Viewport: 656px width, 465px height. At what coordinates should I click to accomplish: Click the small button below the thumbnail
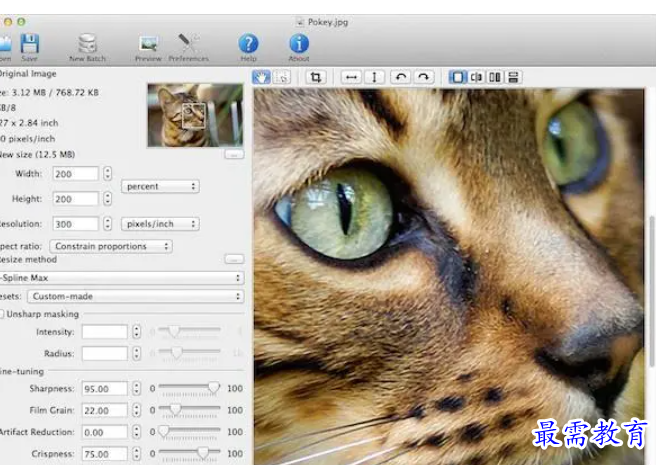coord(234,155)
